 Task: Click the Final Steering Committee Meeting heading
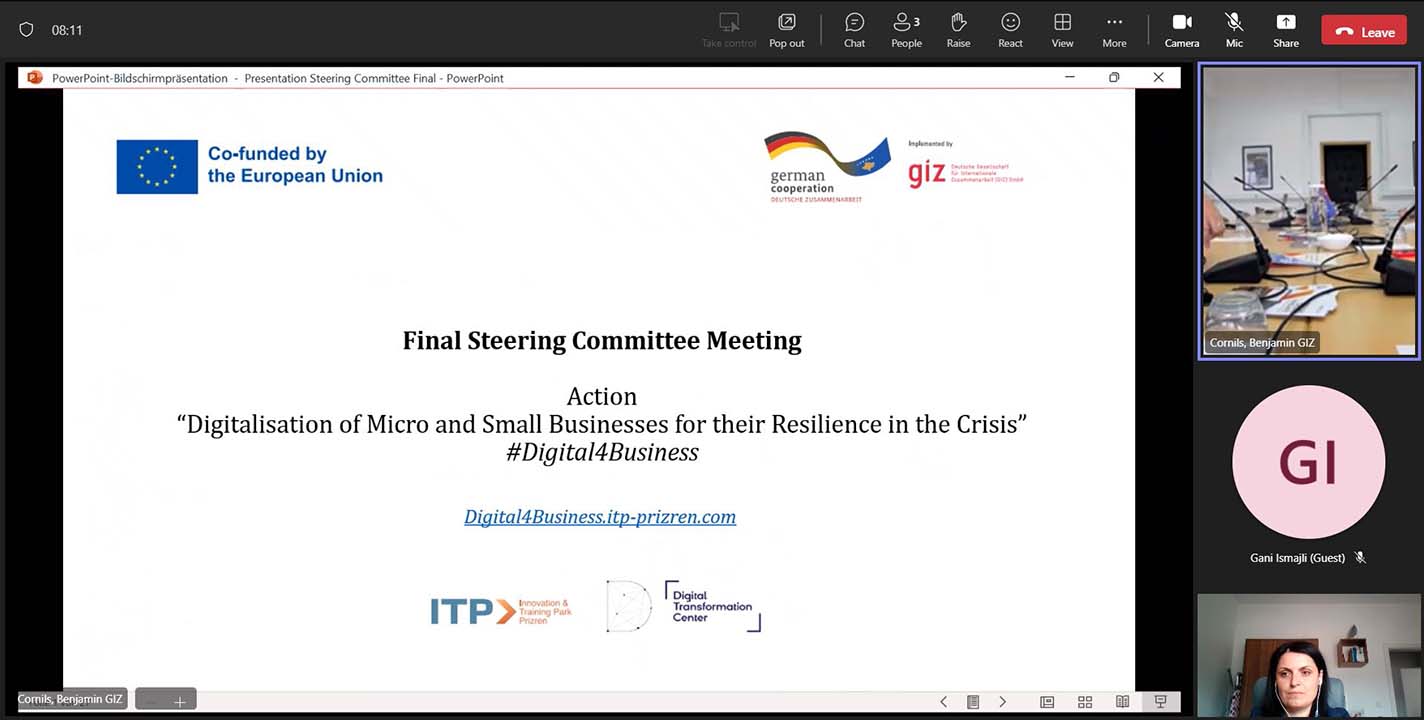tap(602, 340)
